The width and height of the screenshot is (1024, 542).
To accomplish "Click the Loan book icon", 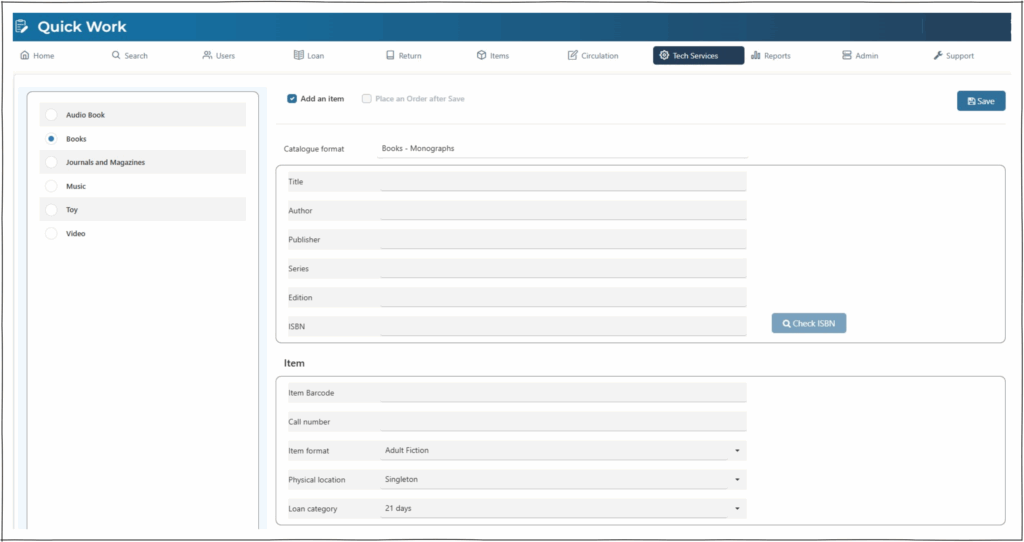I will tap(298, 56).
